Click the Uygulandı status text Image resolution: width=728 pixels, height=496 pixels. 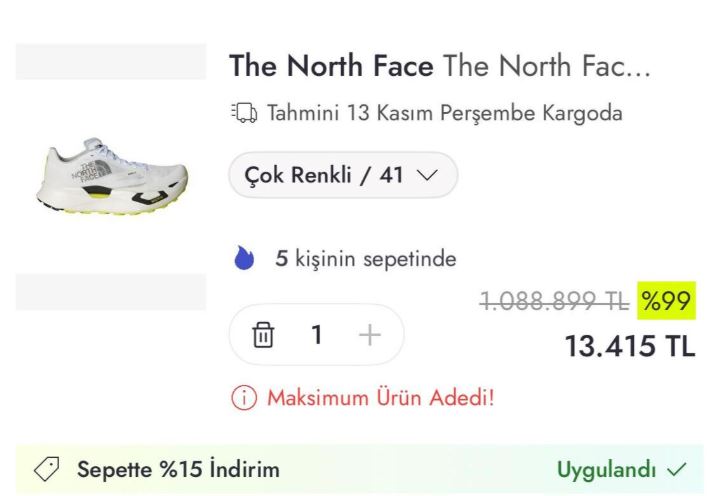[606, 469]
